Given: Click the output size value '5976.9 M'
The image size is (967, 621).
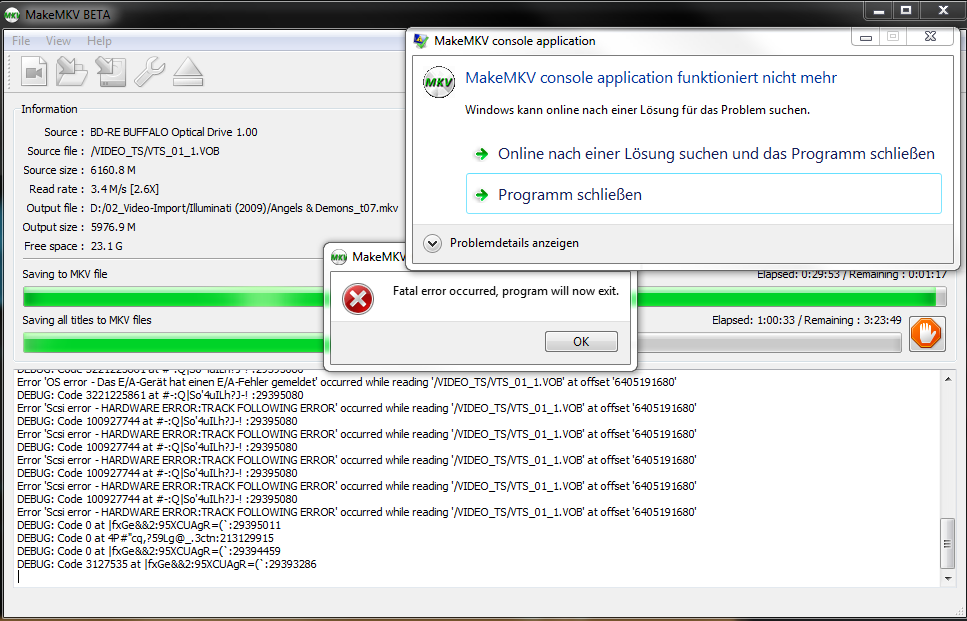Looking at the screenshot, I should [x=113, y=227].
